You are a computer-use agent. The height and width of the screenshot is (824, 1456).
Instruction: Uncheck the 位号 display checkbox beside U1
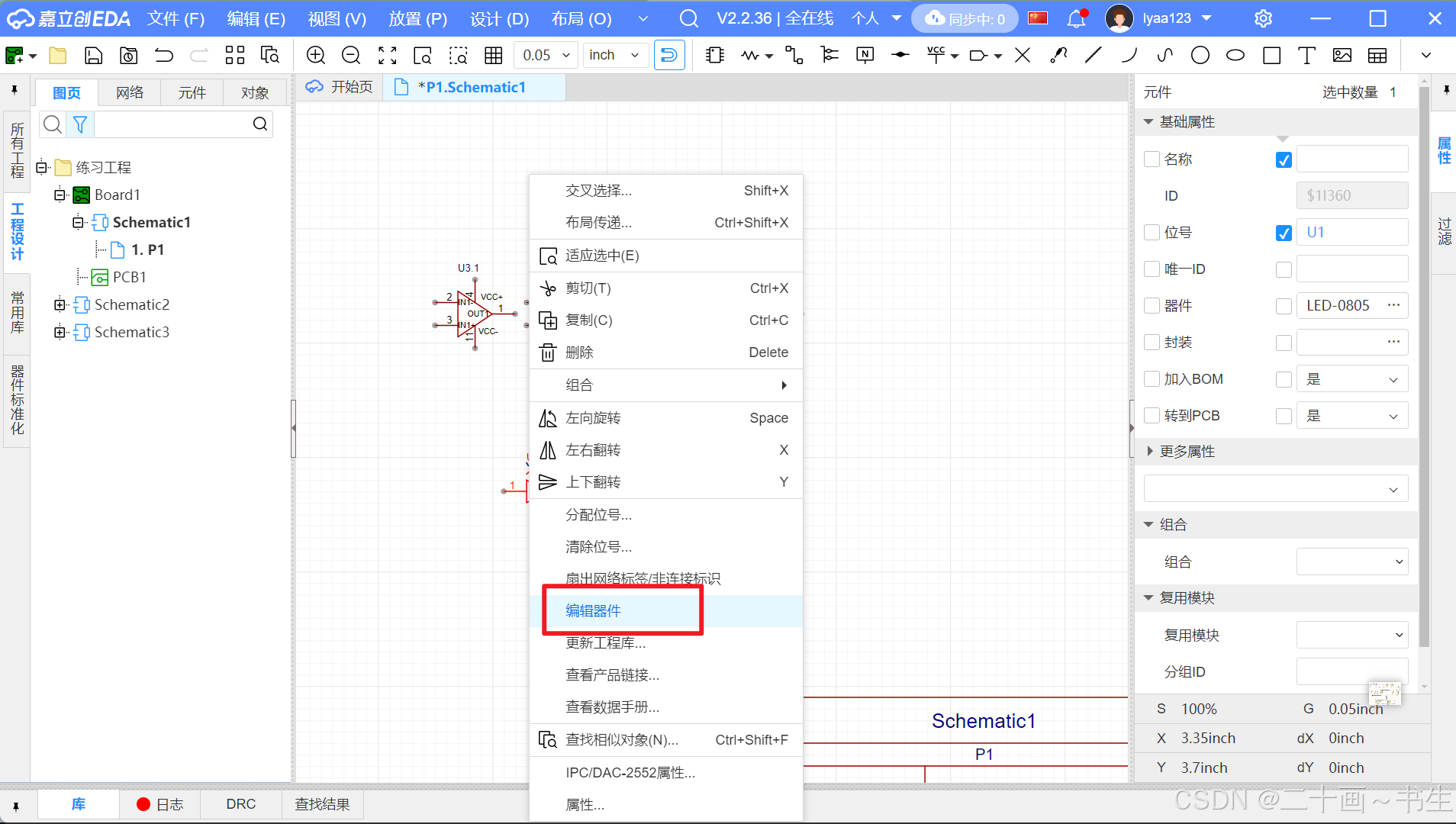pos(1284,233)
